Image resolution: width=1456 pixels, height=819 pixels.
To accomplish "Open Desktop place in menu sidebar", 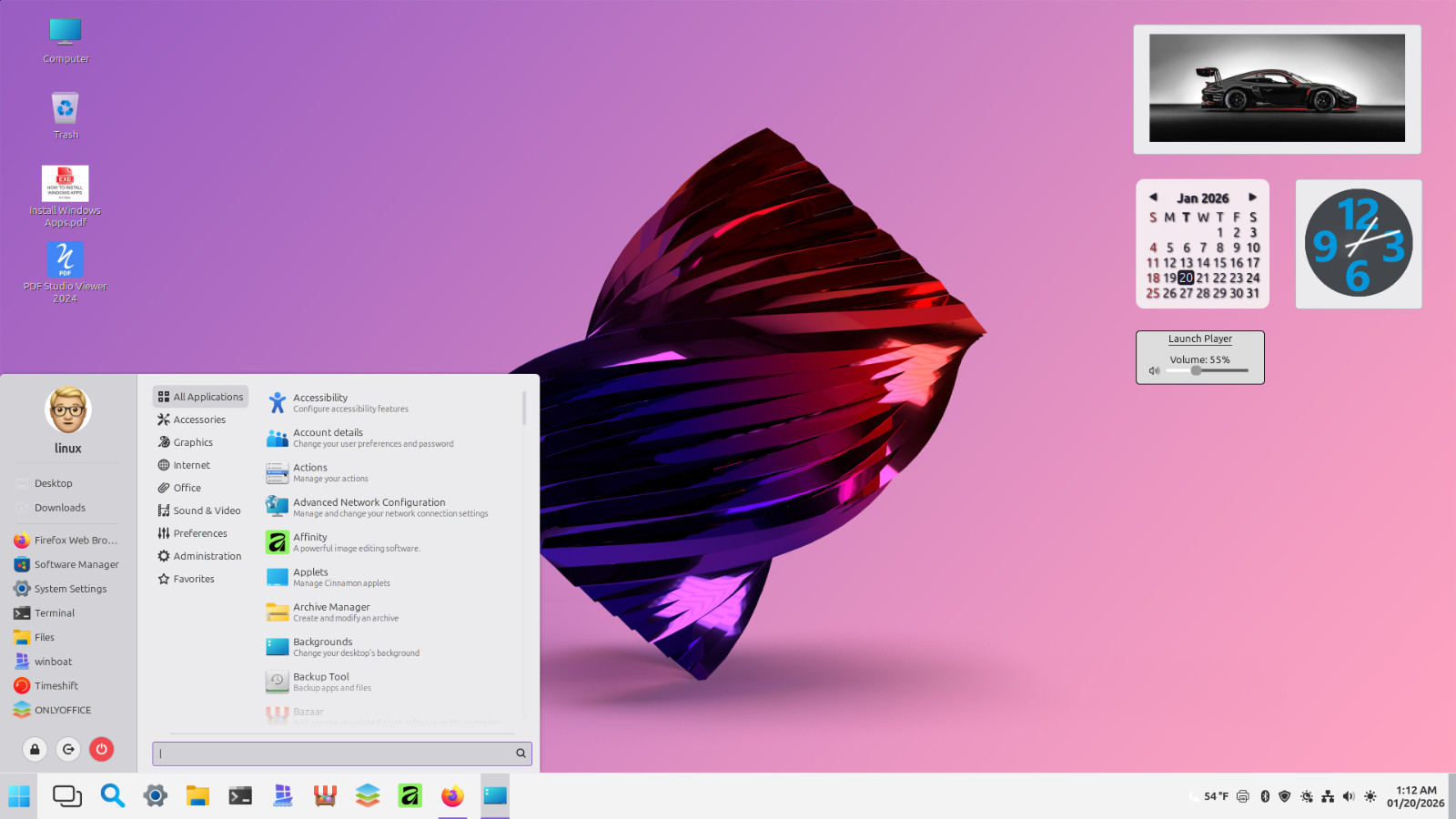I will (67, 483).
